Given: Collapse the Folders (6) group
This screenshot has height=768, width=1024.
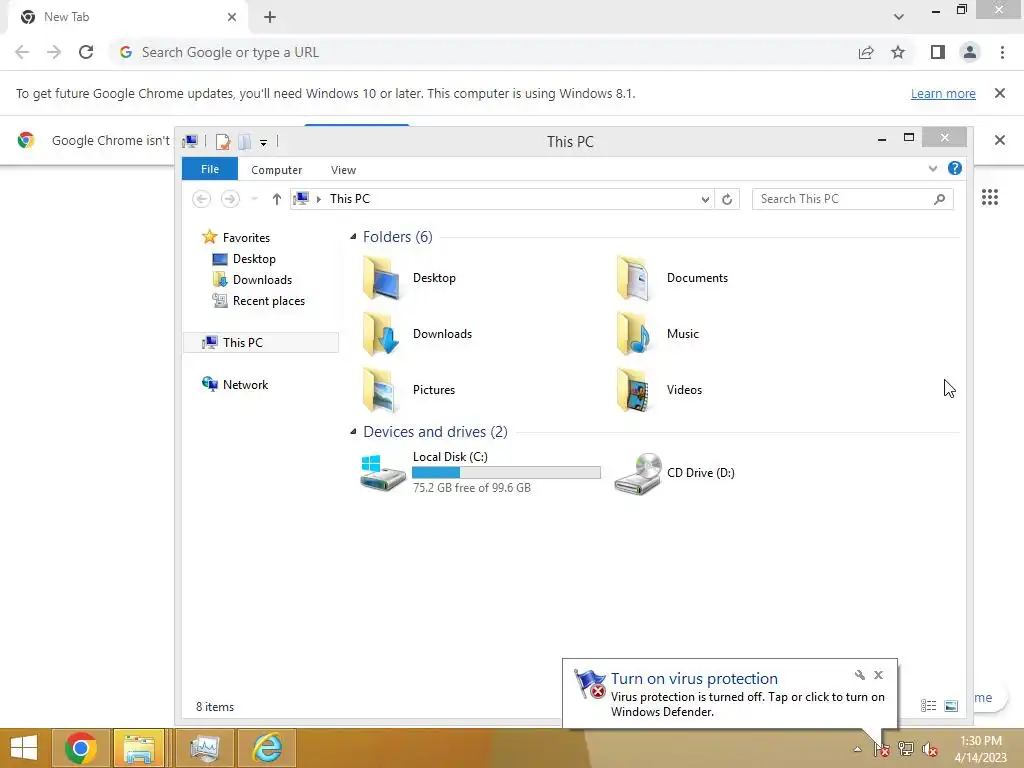Looking at the screenshot, I should pyautogui.click(x=353, y=236).
